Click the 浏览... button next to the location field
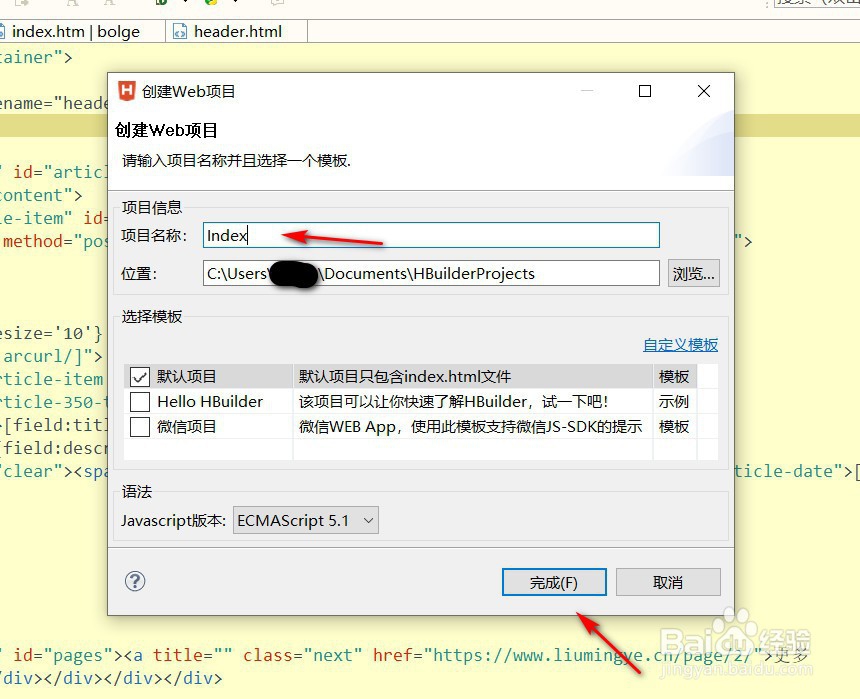Viewport: 860px width, 699px height. [x=693, y=273]
